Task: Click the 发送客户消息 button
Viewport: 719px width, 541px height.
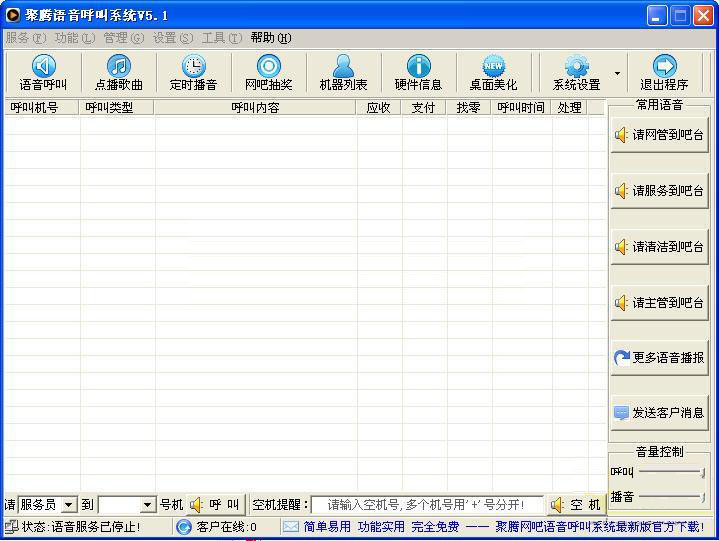Action: [659, 412]
